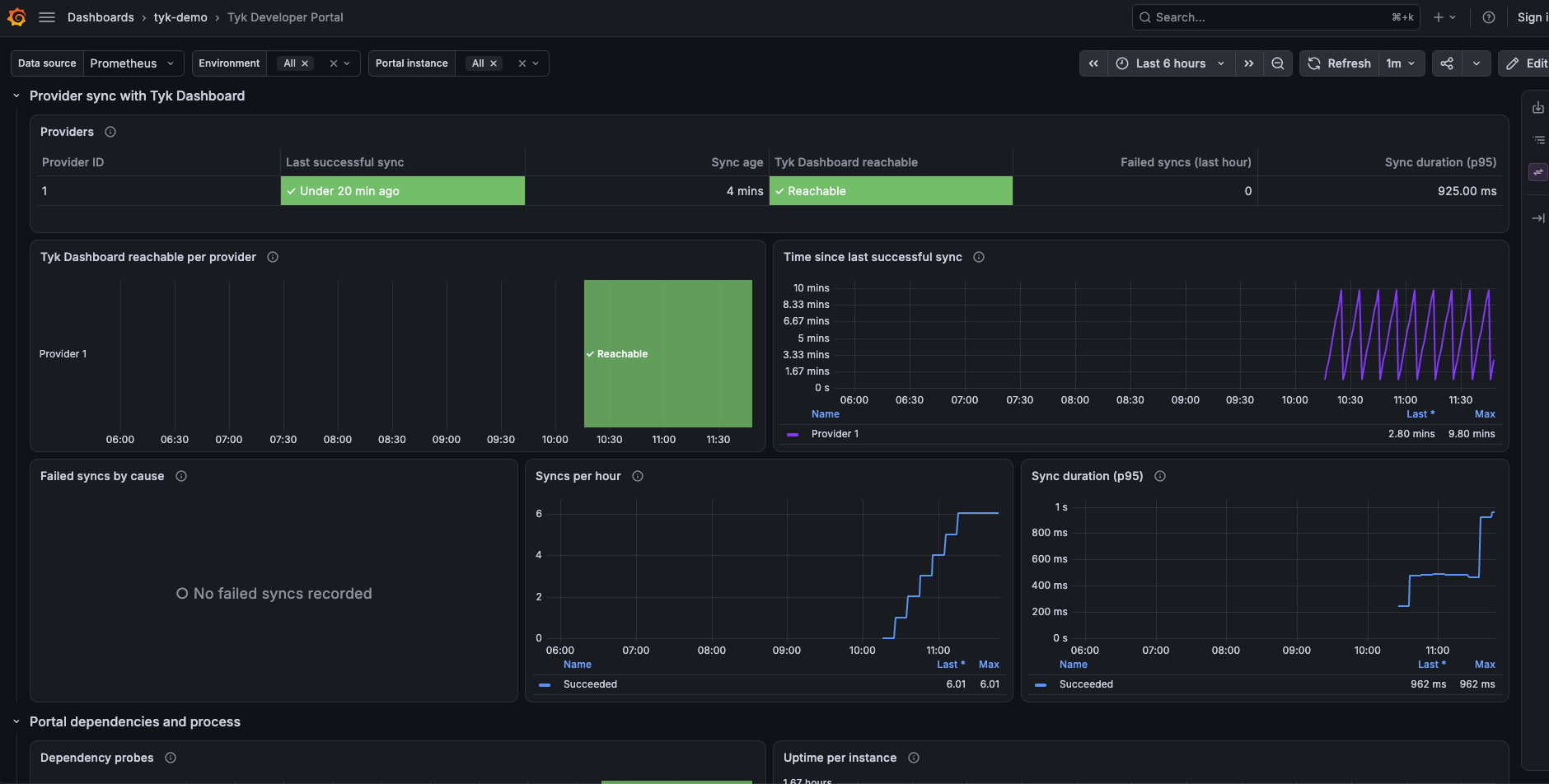Open the plus new item menu
1549x784 pixels.
coord(1444,17)
